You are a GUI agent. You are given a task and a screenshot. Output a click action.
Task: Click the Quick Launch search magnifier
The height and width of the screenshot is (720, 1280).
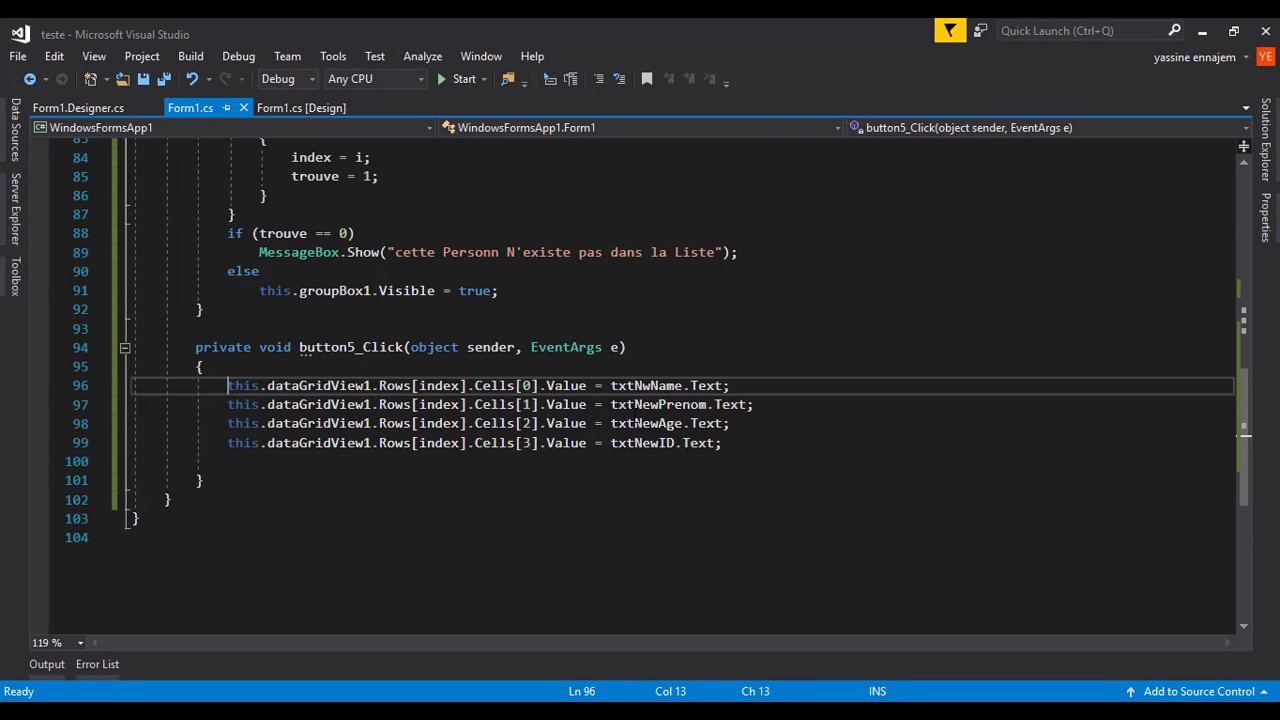[1174, 31]
